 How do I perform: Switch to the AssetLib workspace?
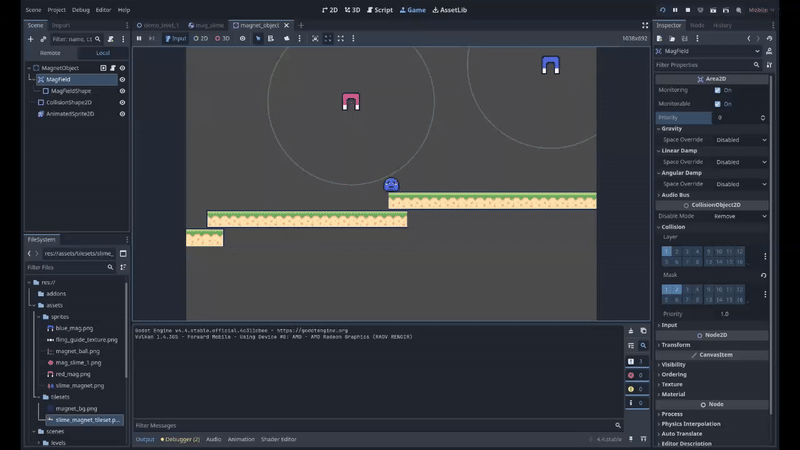449,10
